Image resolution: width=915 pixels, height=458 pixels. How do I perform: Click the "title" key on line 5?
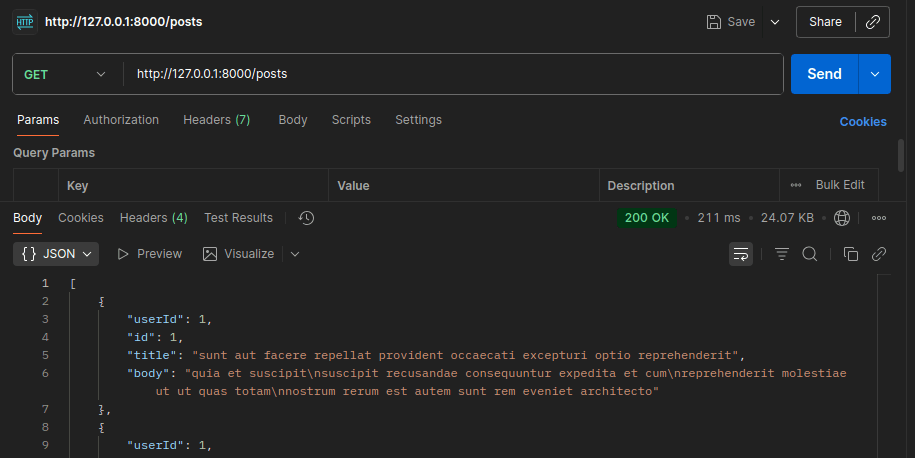(x=152, y=355)
